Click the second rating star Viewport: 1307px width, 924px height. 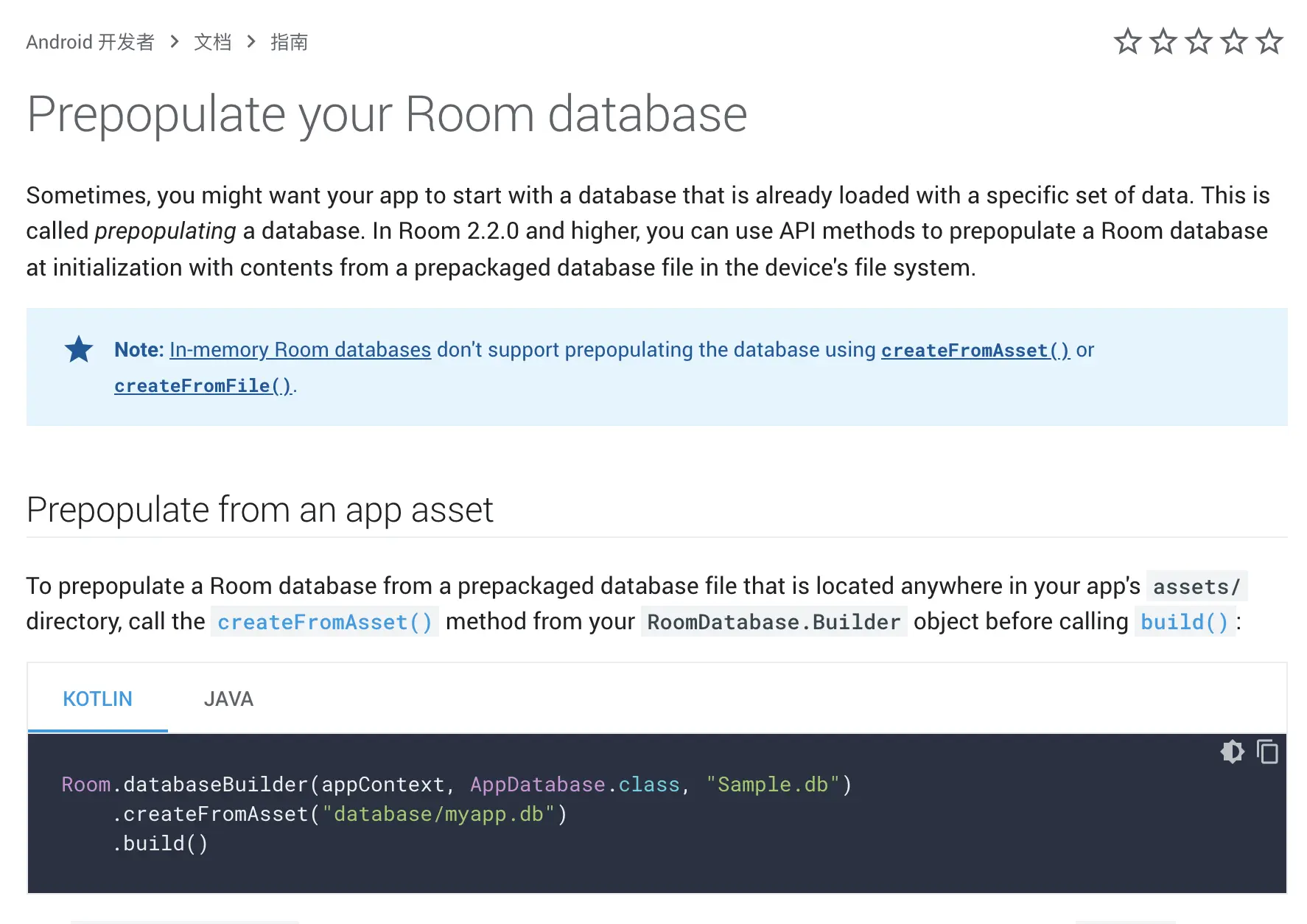coord(1163,42)
